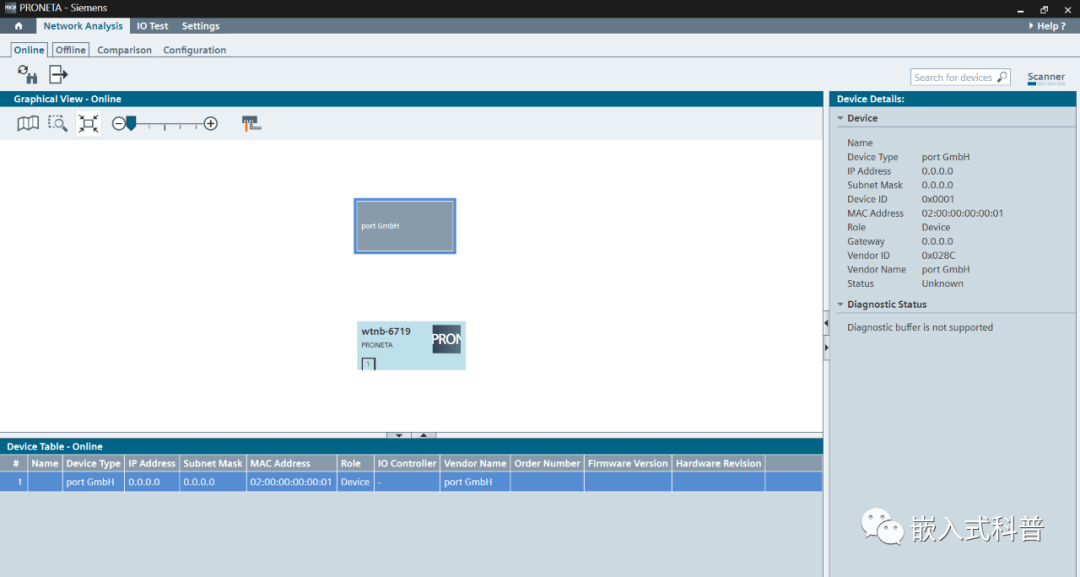
Task: Sort by Firmware Version column header
Action: click(627, 463)
